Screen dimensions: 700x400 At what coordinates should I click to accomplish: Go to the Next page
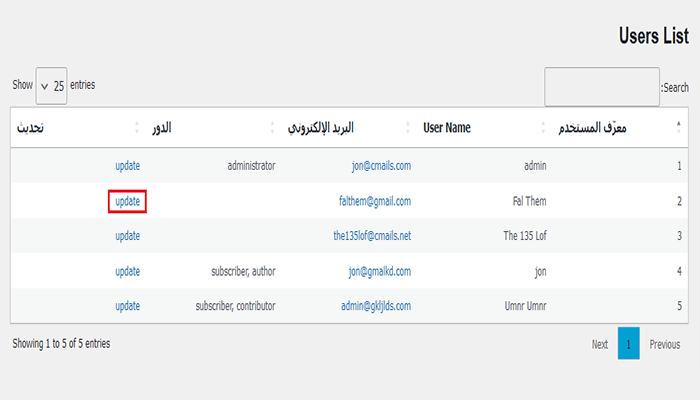(599, 344)
